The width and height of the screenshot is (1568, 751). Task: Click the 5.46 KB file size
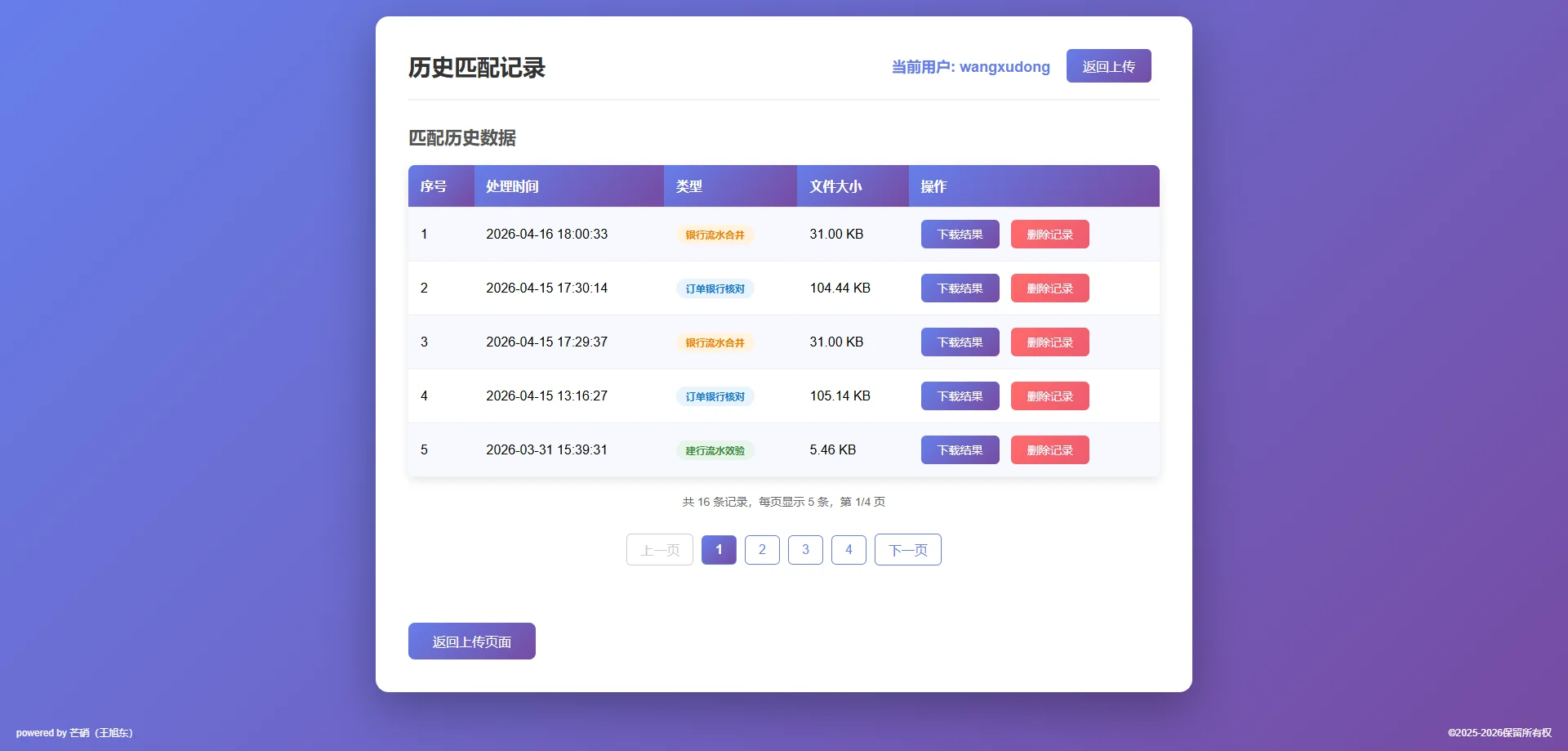coord(833,450)
